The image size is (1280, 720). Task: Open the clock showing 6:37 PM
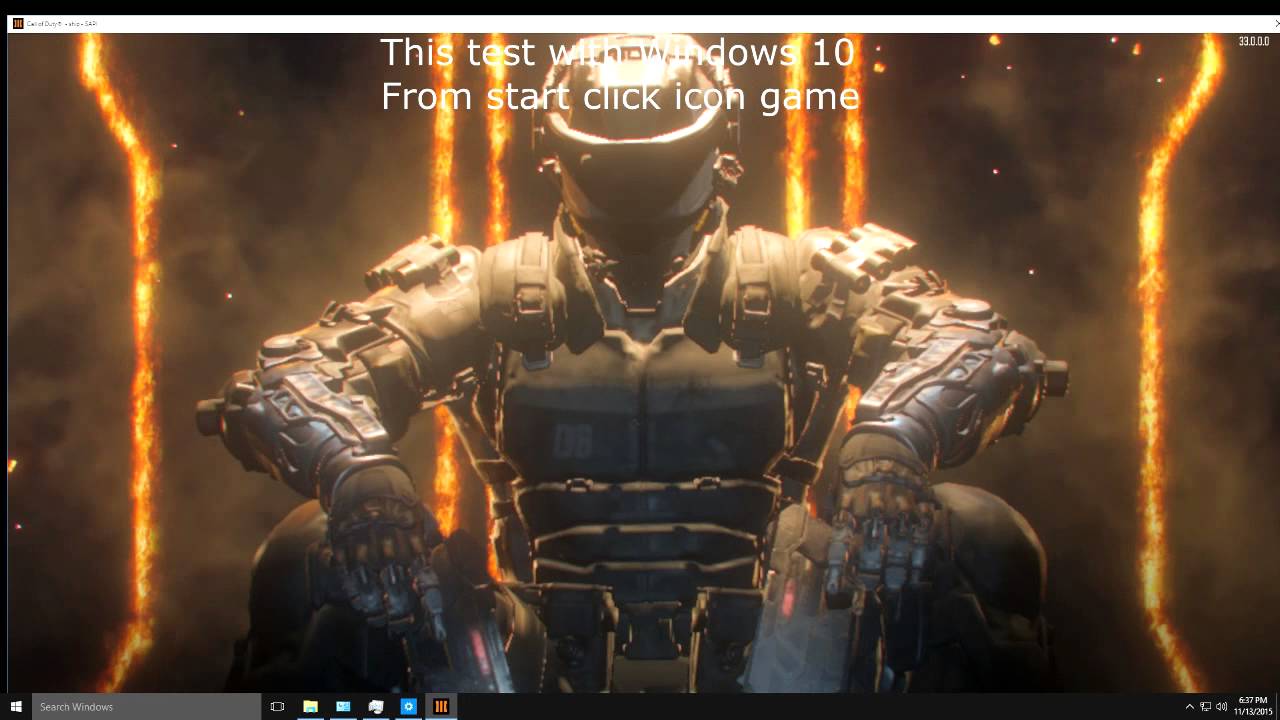coord(1252,706)
